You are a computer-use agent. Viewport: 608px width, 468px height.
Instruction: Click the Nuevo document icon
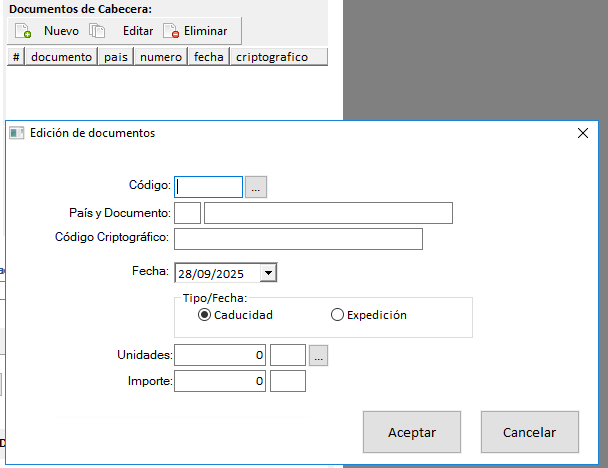coord(23,31)
